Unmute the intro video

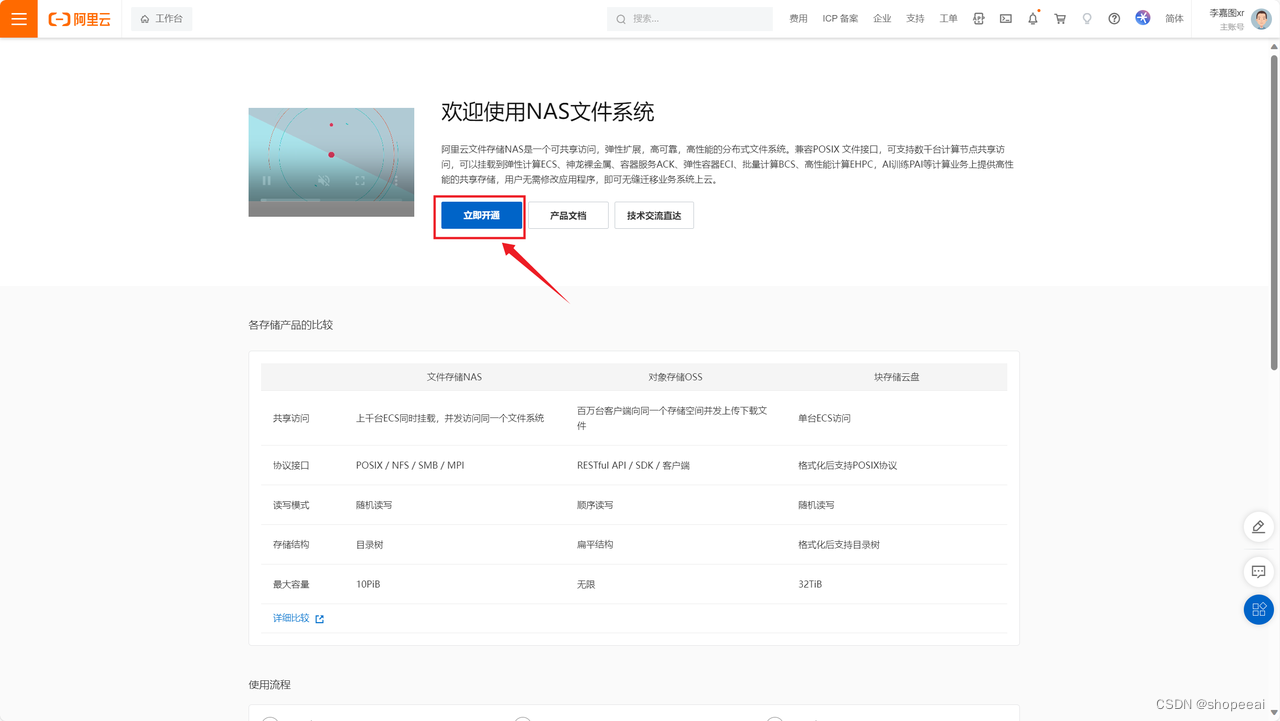(323, 181)
